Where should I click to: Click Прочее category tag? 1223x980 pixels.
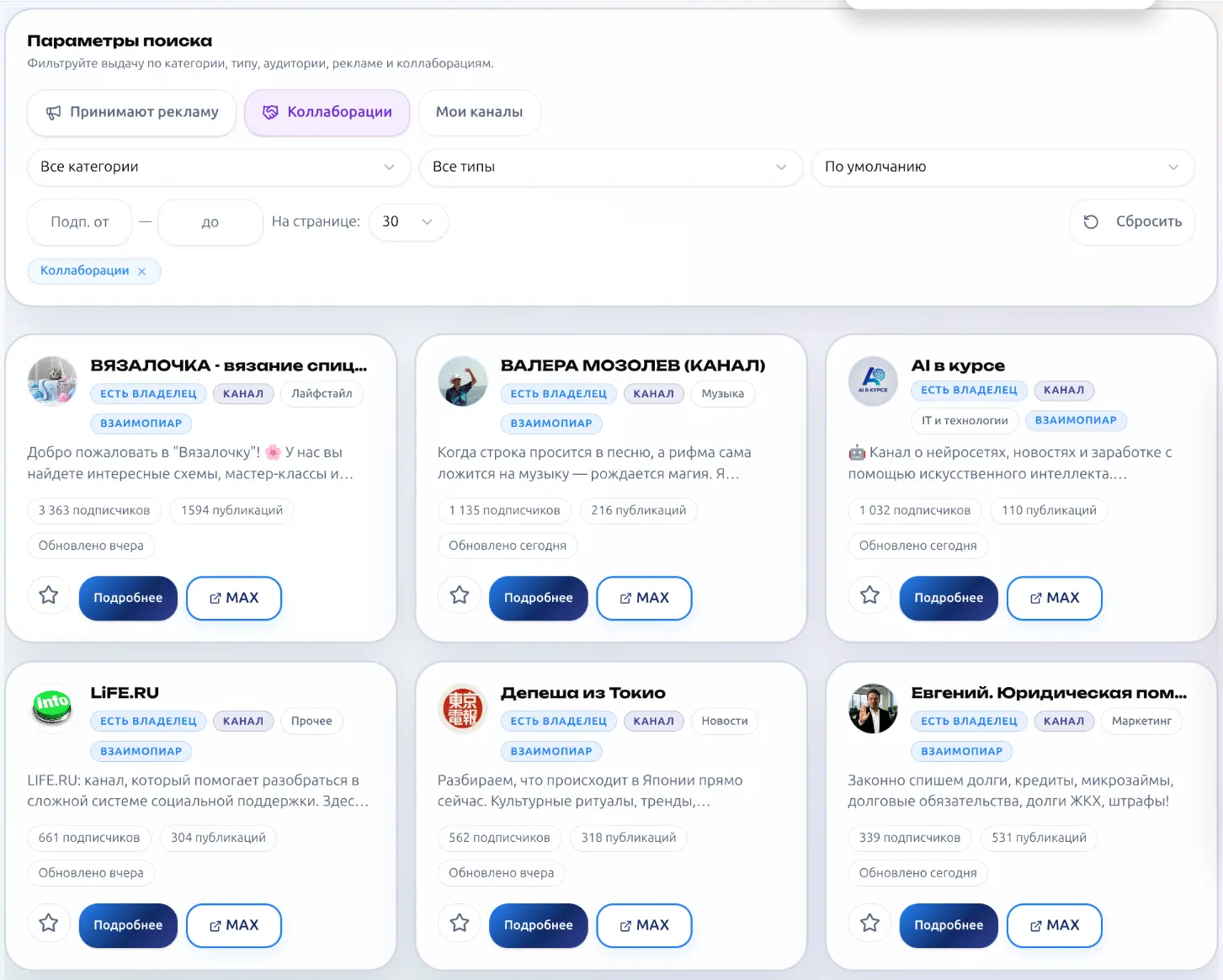tap(311, 721)
